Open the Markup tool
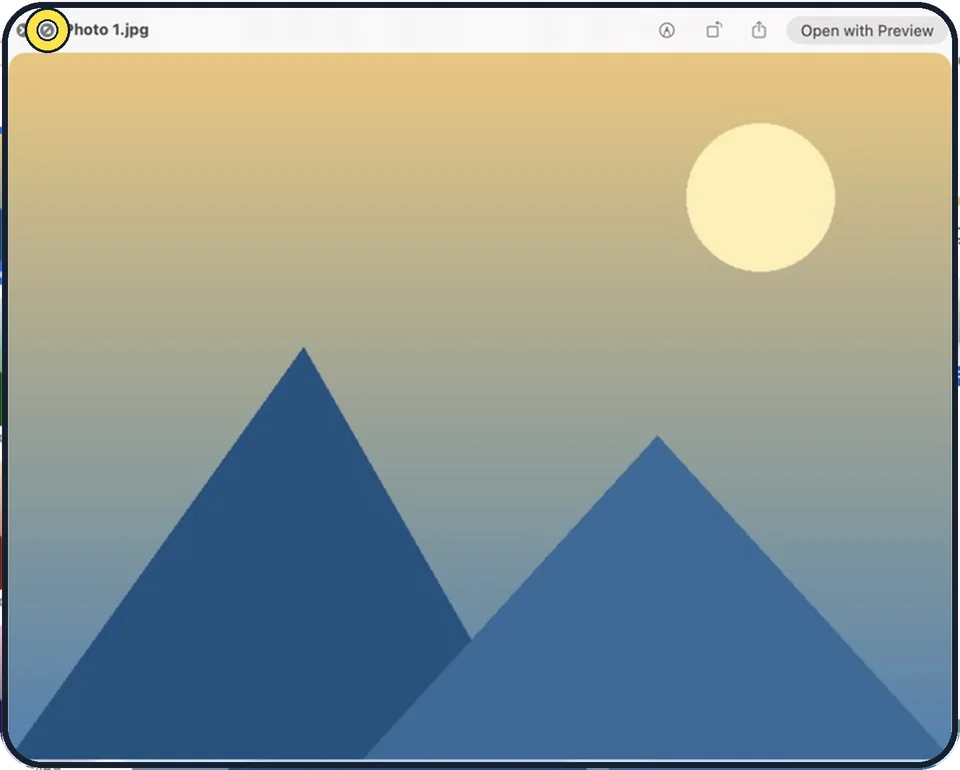The width and height of the screenshot is (960, 770). pyautogui.click(x=667, y=30)
